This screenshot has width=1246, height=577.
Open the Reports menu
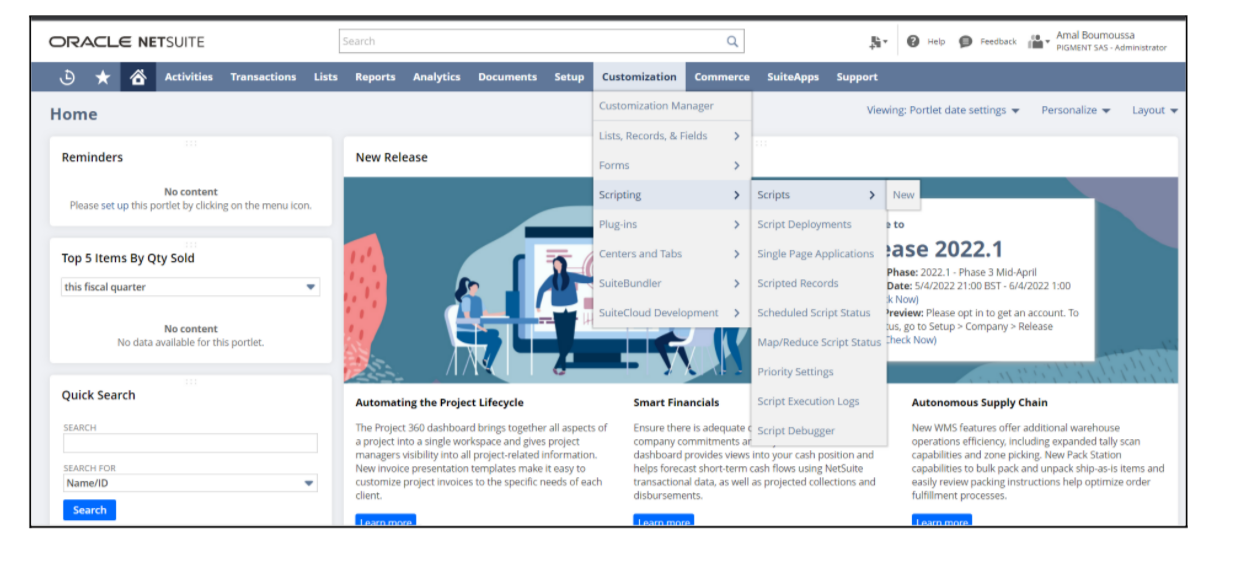click(375, 77)
